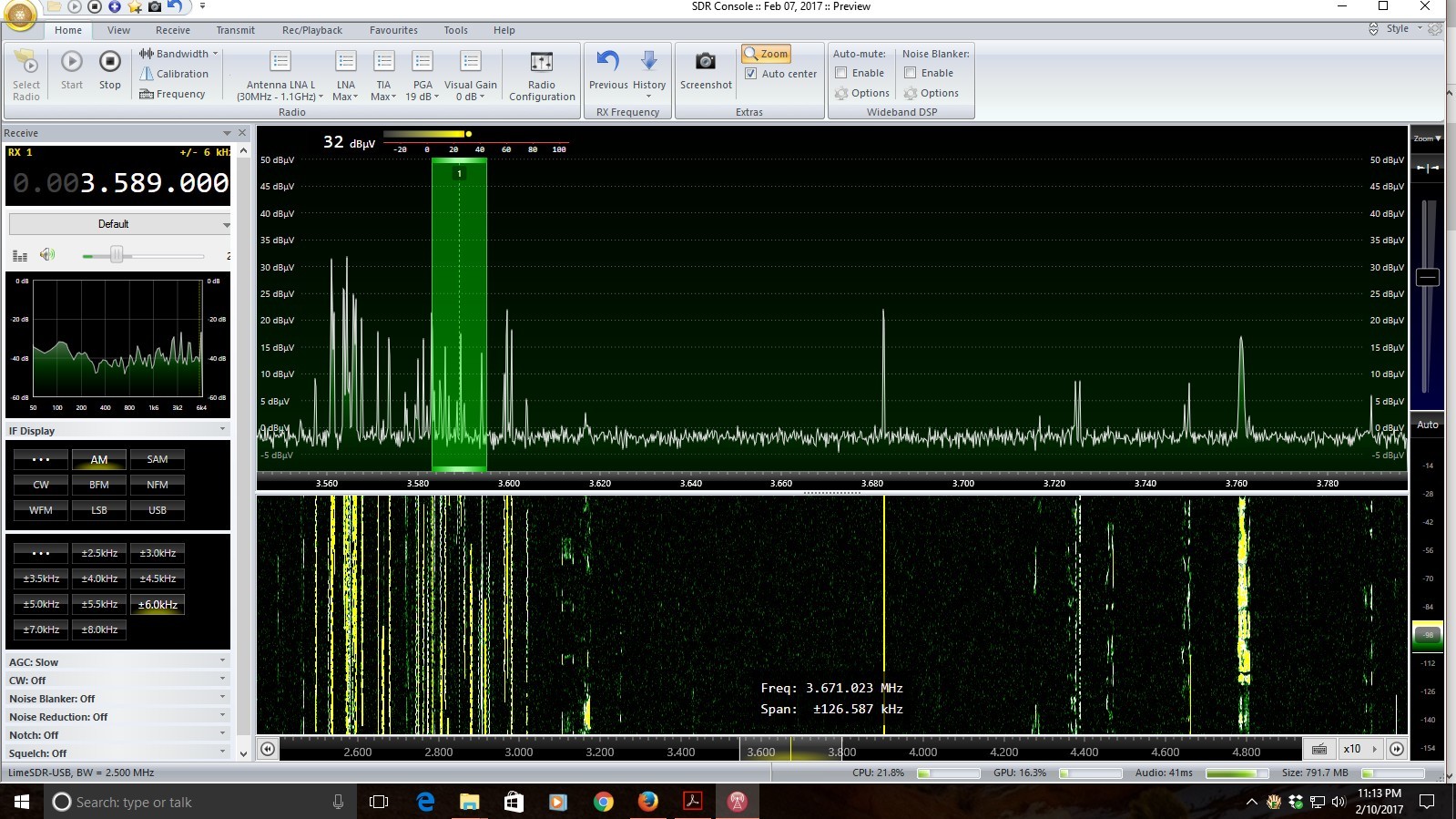Activate the Zoom tool in Extras
Screen dimensions: 1456x819
766,54
